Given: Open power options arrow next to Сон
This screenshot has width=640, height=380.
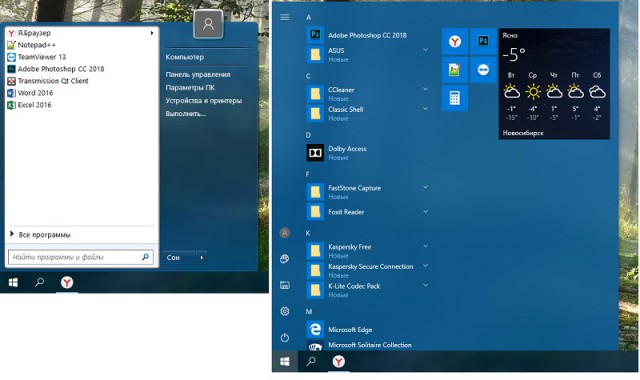Looking at the screenshot, I should [x=202, y=257].
